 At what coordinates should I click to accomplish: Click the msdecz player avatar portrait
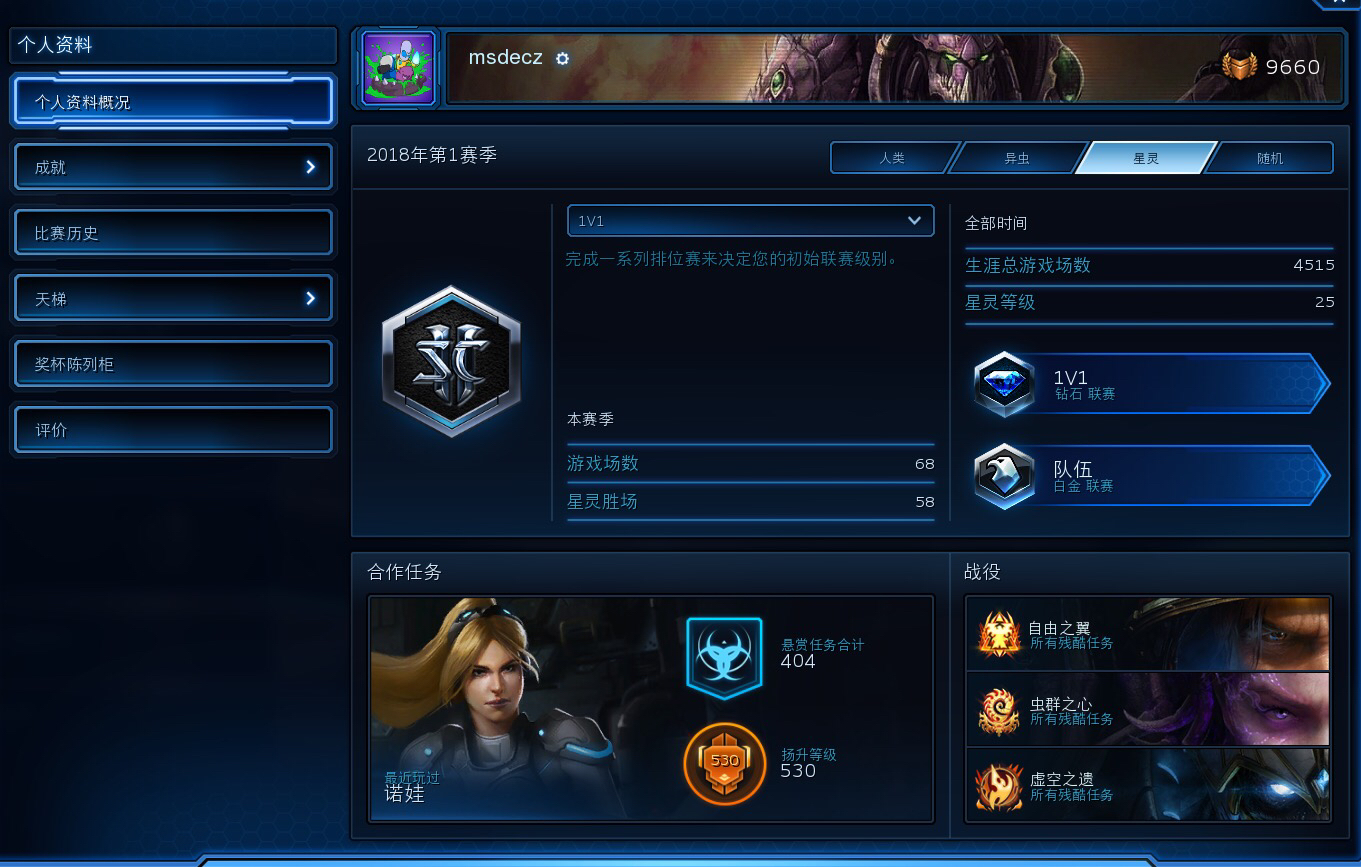[399, 68]
